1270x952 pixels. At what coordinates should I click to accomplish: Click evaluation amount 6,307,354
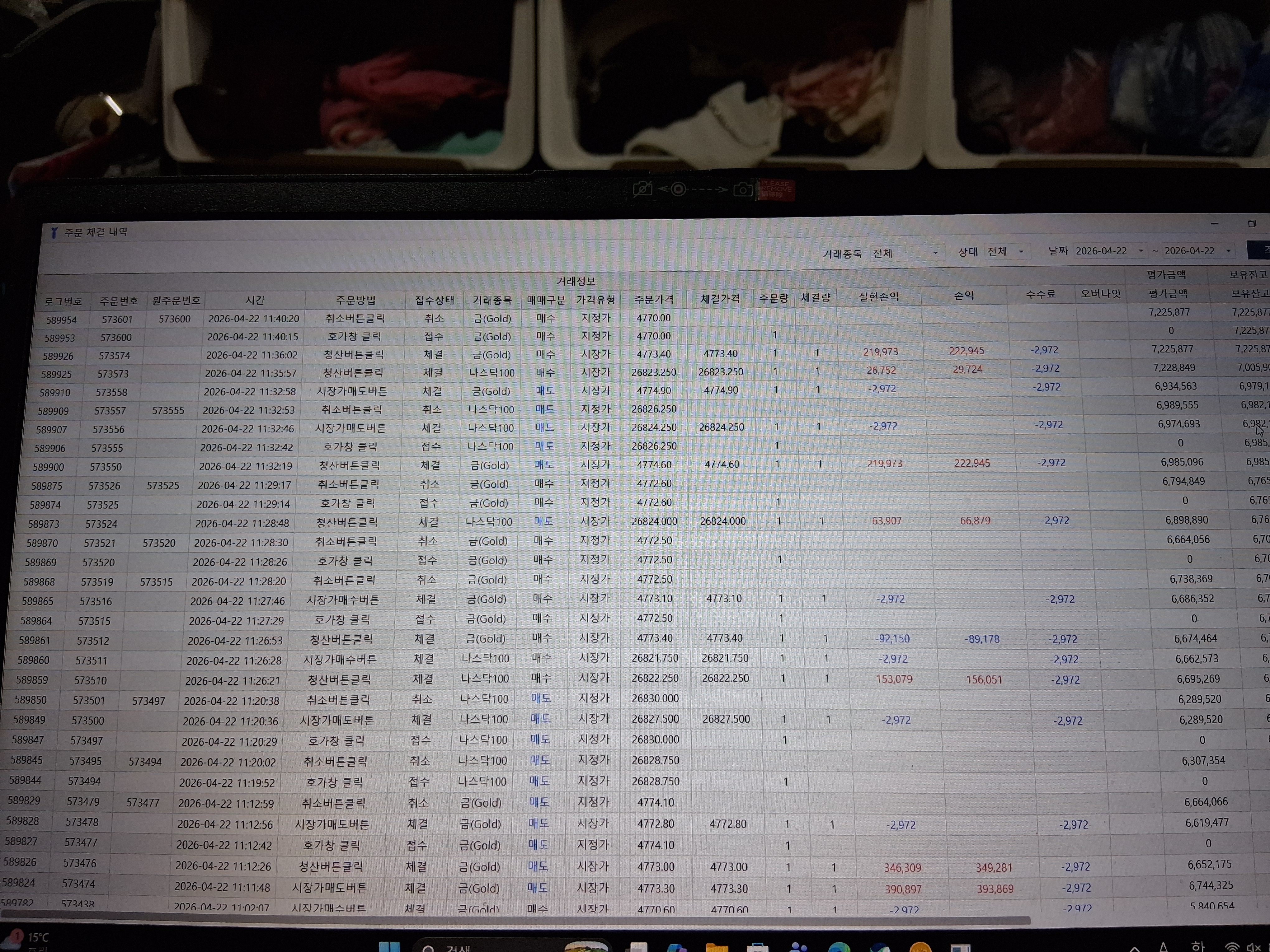1203,760
